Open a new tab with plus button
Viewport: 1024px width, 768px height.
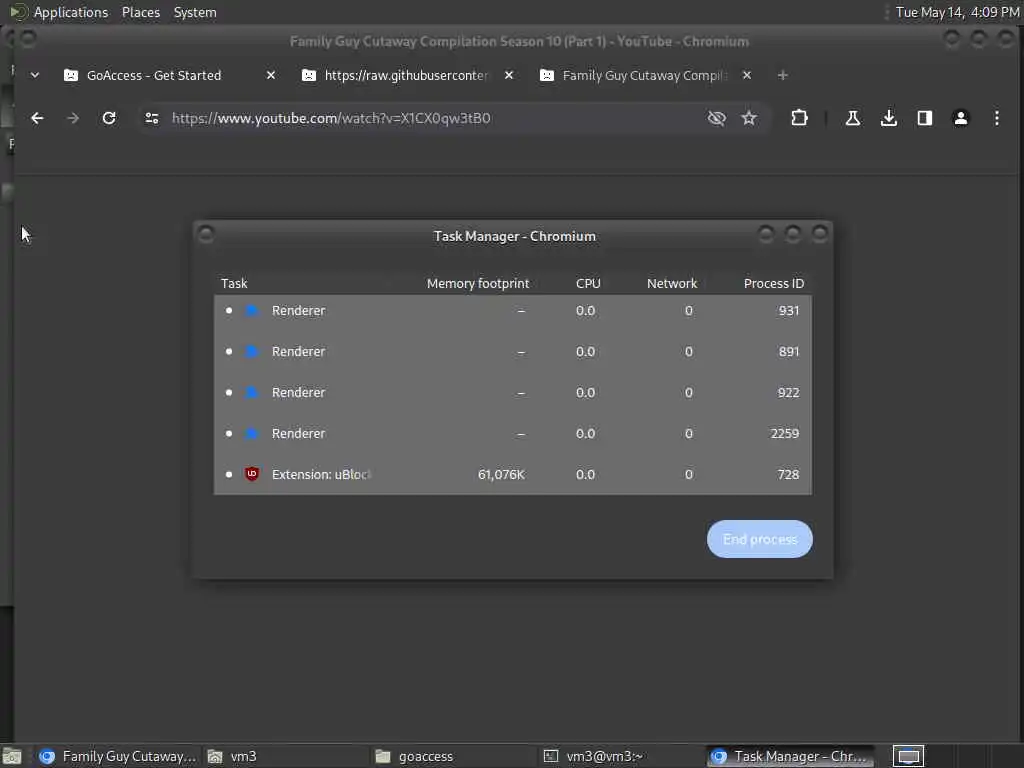click(x=782, y=75)
